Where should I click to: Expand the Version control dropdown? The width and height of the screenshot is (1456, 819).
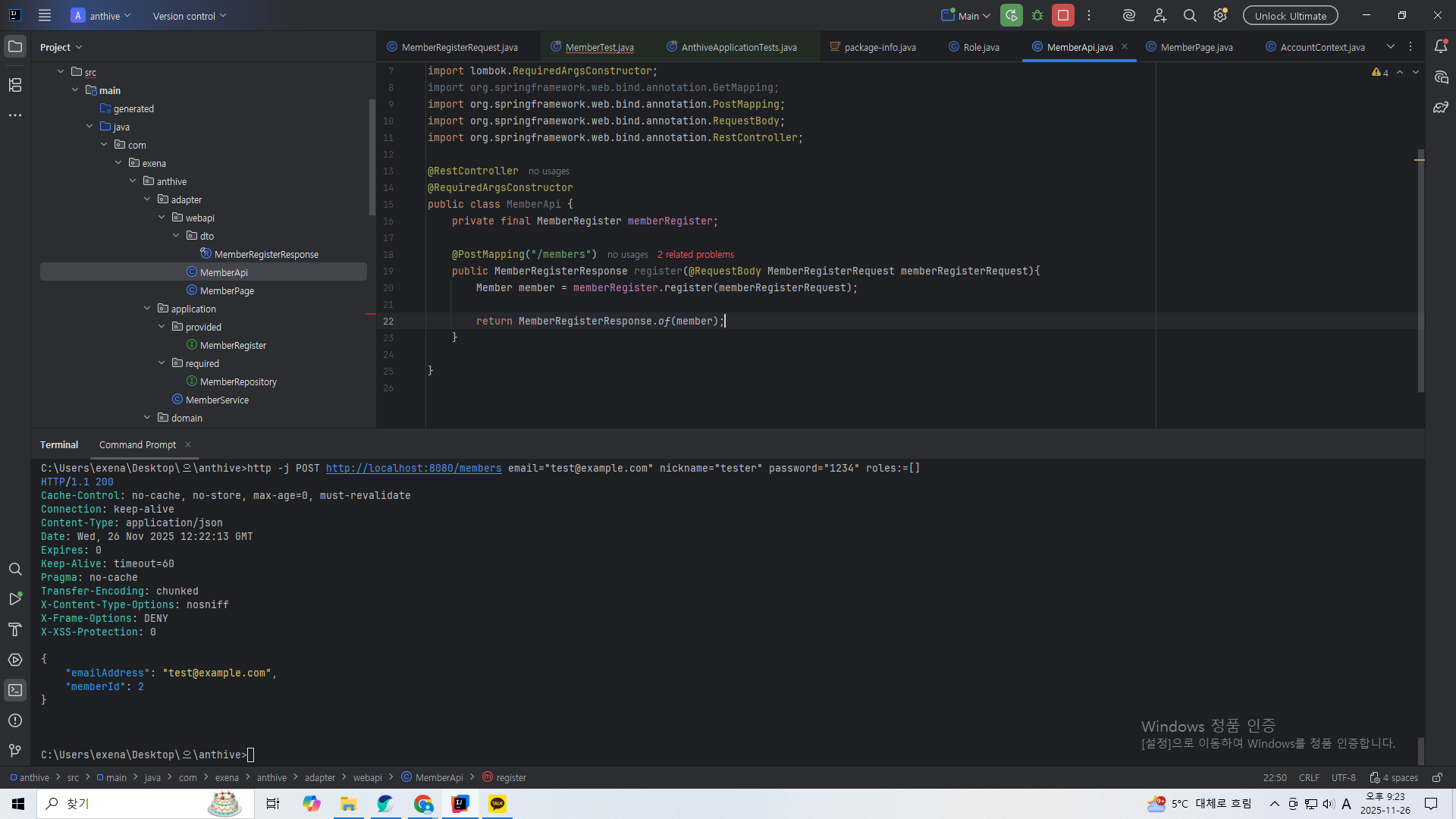[x=190, y=16]
